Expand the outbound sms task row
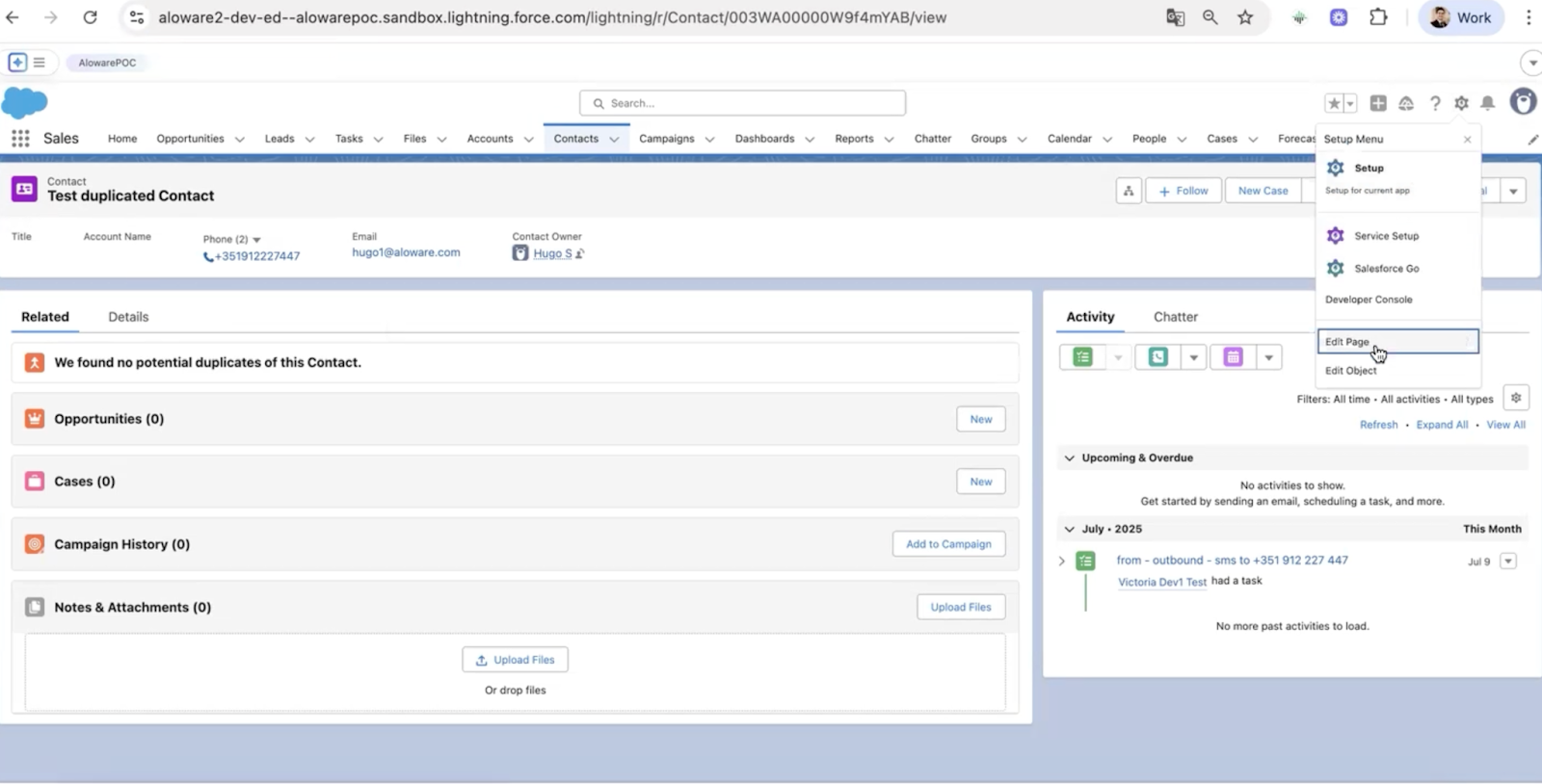The height and width of the screenshot is (784, 1542). [x=1062, y=562]
